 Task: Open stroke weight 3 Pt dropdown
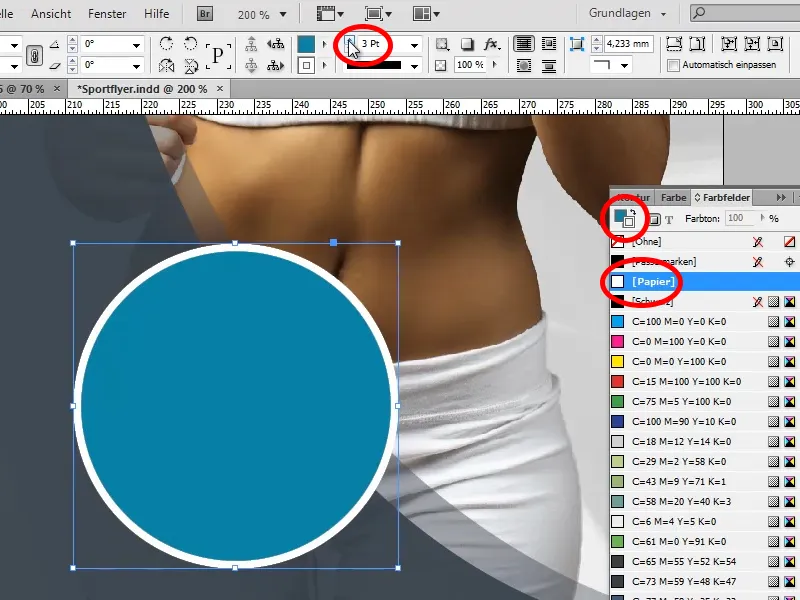coord(414,45)
